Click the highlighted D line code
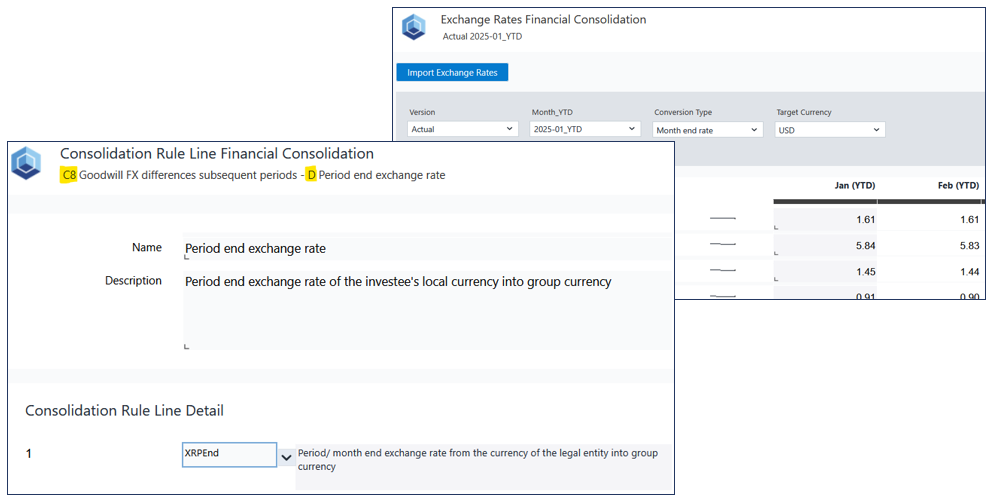The height and width of the screenshot is (502, 999). point(311,175)
